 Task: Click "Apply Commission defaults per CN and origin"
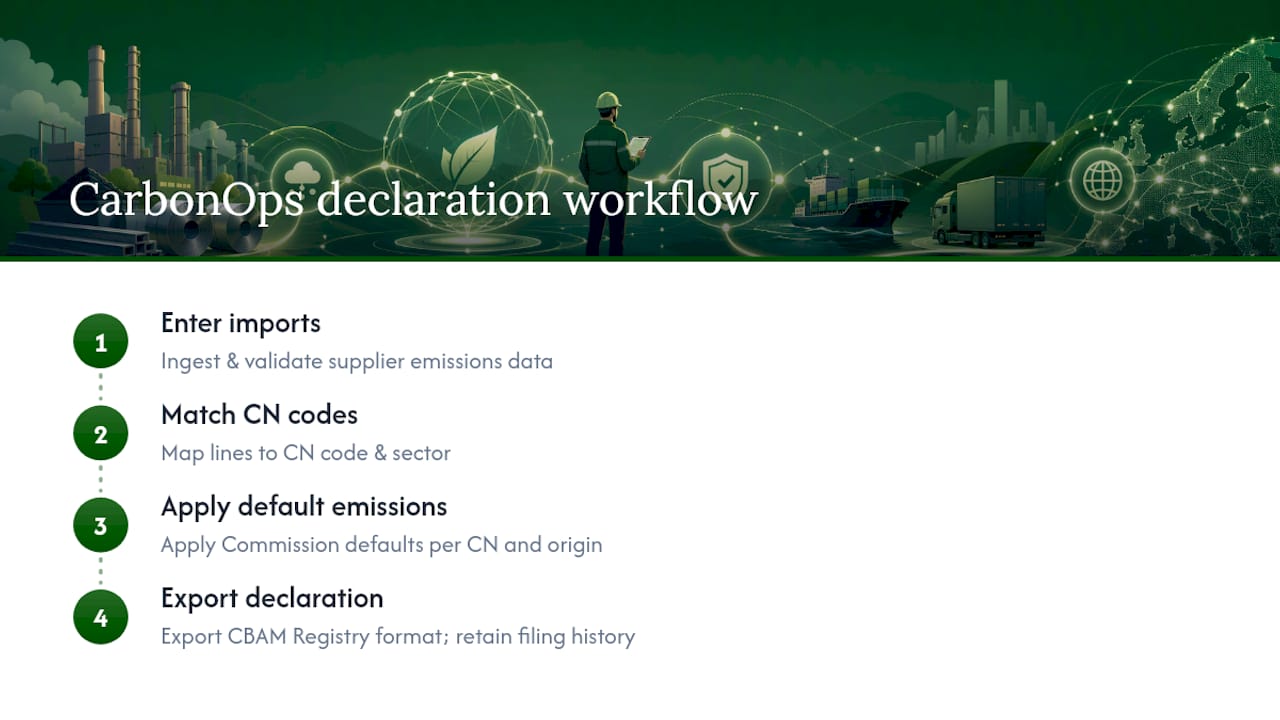382,545
